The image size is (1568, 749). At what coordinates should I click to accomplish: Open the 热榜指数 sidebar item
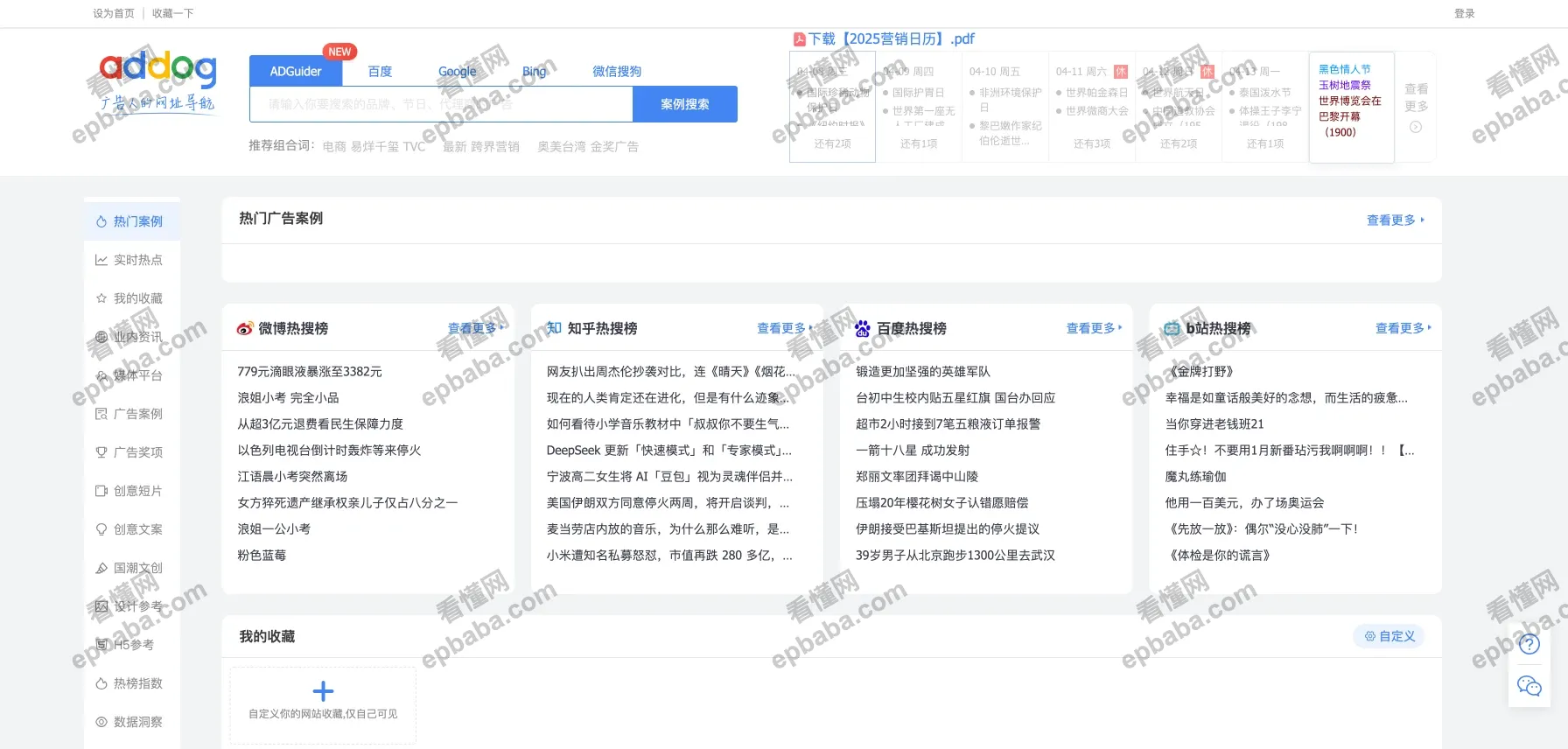click(x=132, y=683)
